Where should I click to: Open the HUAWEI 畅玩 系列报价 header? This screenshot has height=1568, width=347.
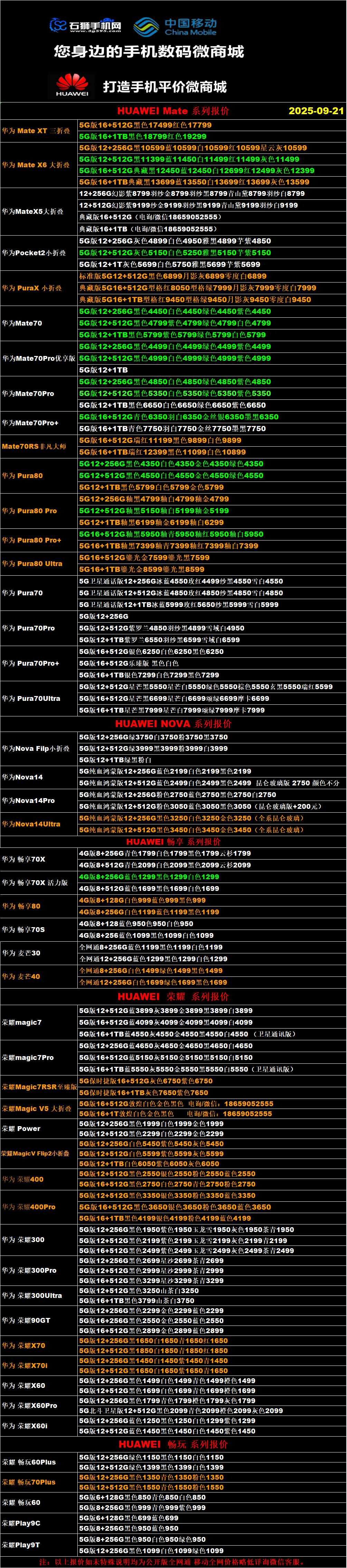tap(173, 1444)
